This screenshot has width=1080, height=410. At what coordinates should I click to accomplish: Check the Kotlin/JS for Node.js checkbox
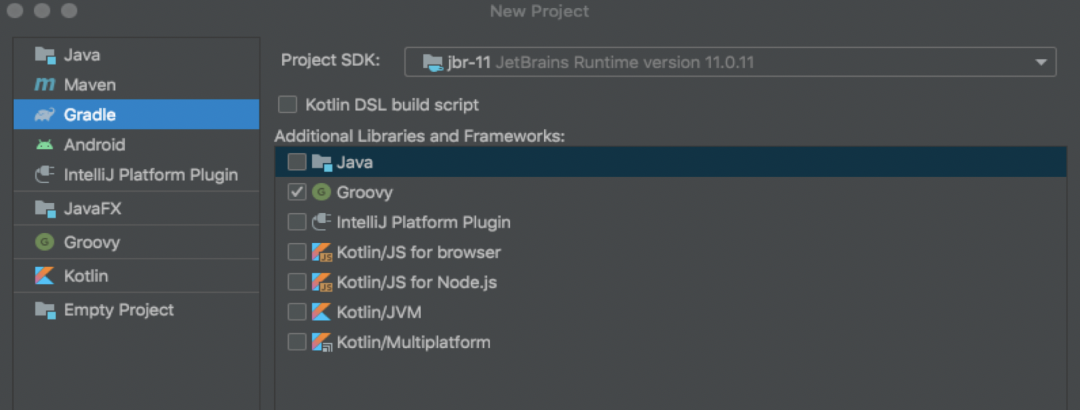click(297, 282)
